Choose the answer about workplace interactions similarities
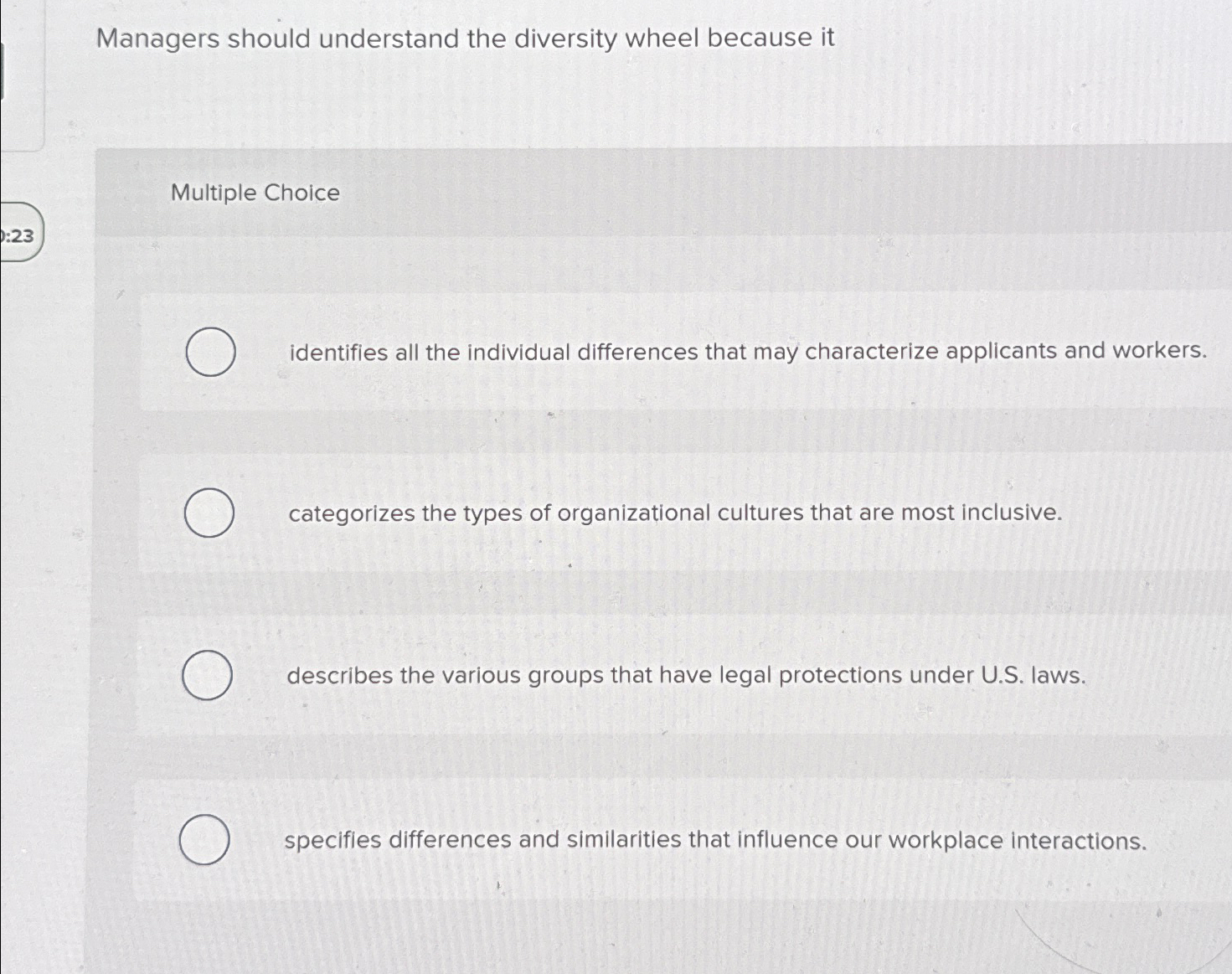Screen dimensions: 1232x974 pos(714,840)
